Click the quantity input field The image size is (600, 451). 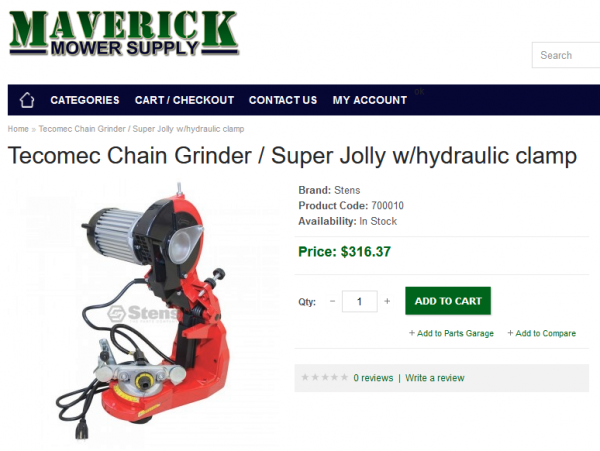click(359, 301)
